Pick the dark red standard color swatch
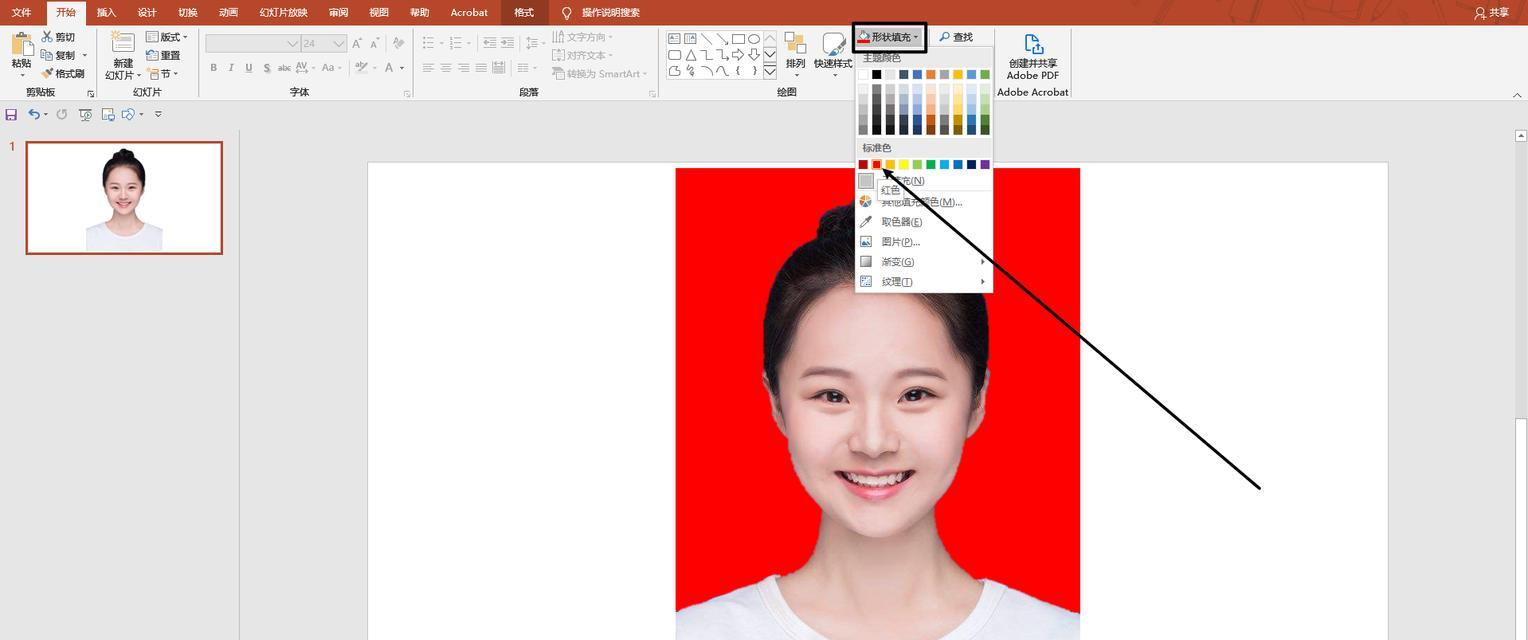The image size is (1528, 640). (x=863, y=164)
